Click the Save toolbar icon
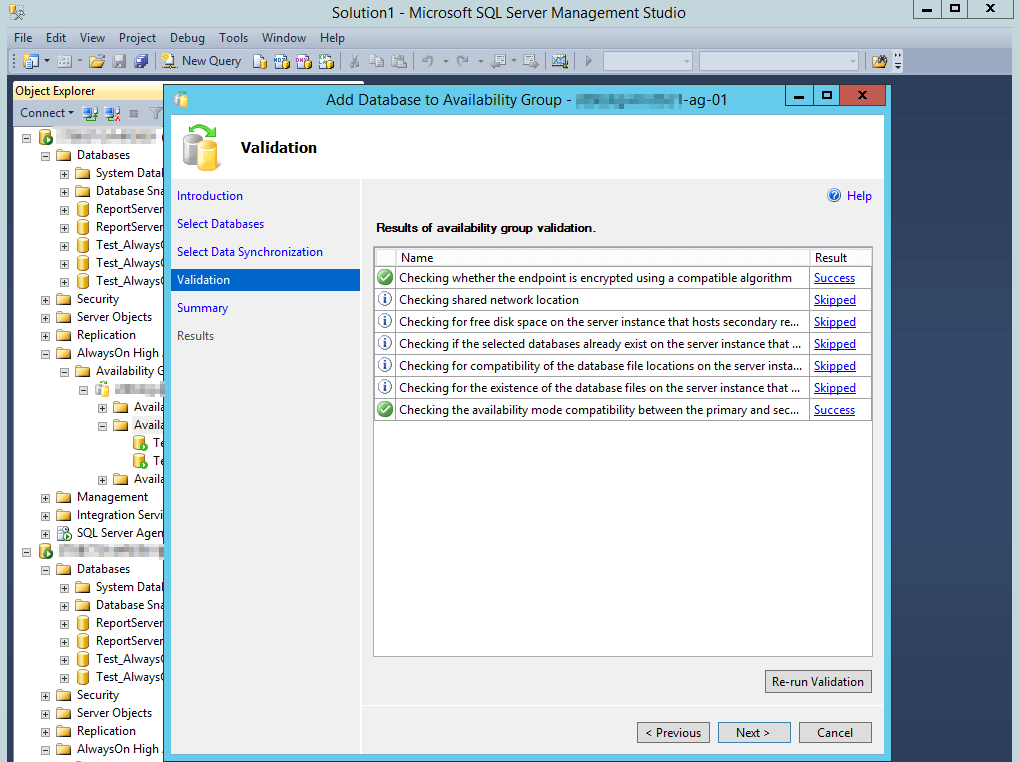The width and height of the screenshot is (1019, 762). point(119,61)
